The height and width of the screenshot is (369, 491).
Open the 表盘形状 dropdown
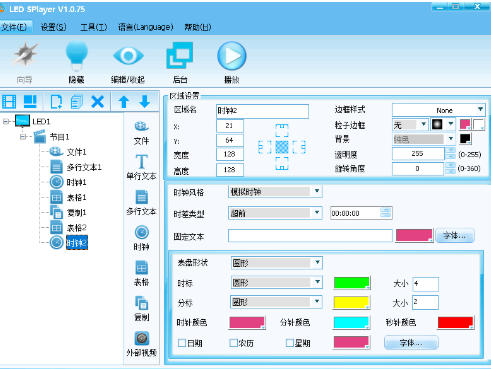pos(276,263)
